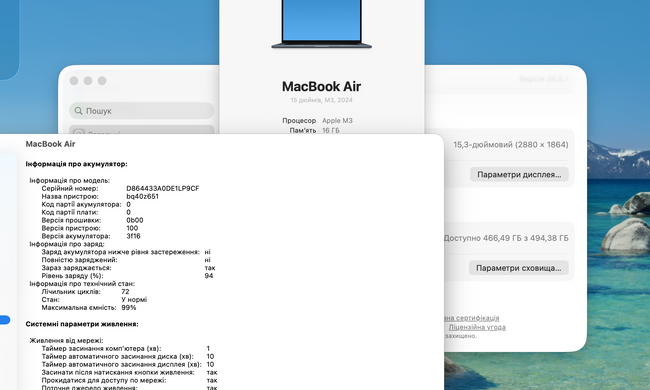
Task: Click the 'Код партії акумулятора:' row label
Action: [81, 204]
